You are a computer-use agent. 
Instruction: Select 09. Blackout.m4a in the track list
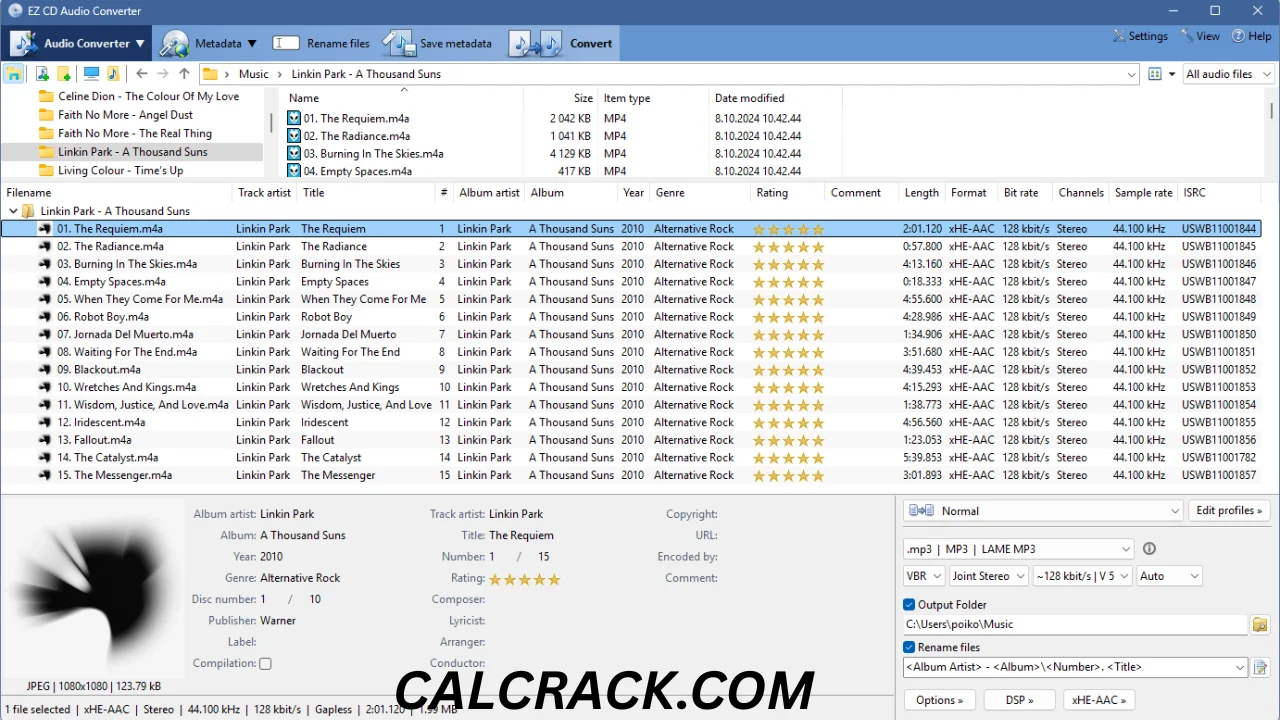99,370
